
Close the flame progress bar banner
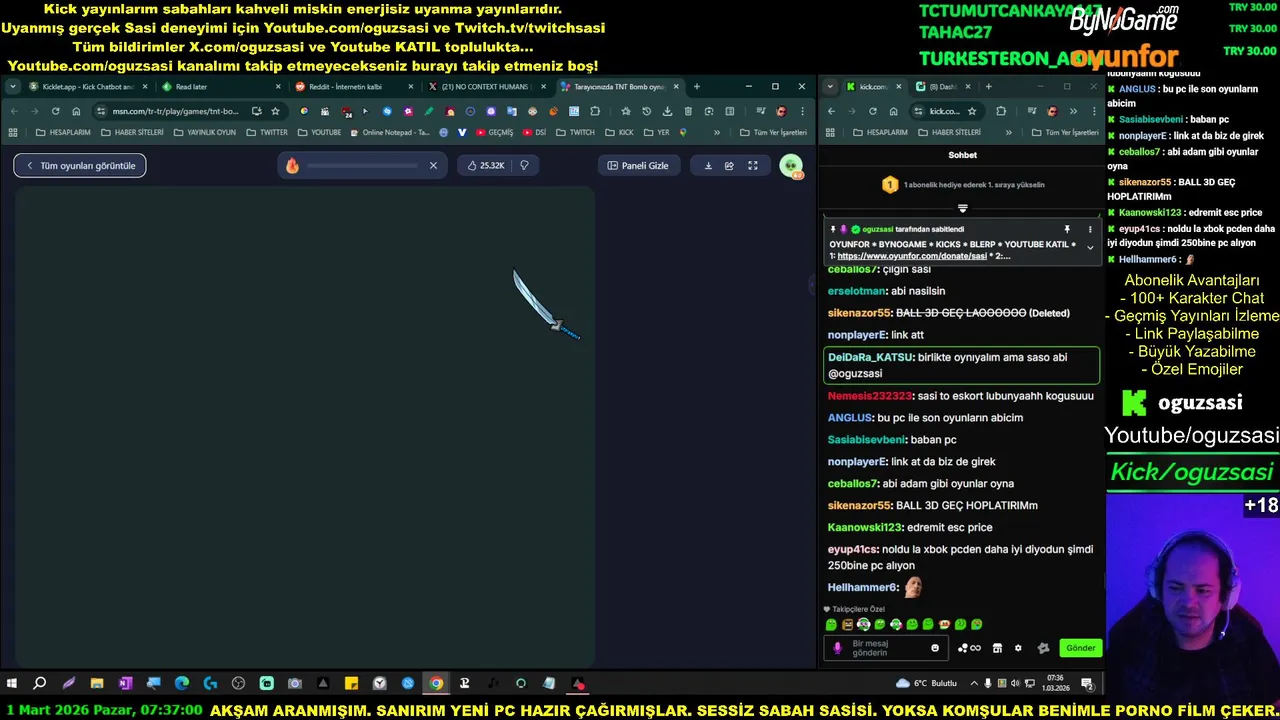pos(433,166)
